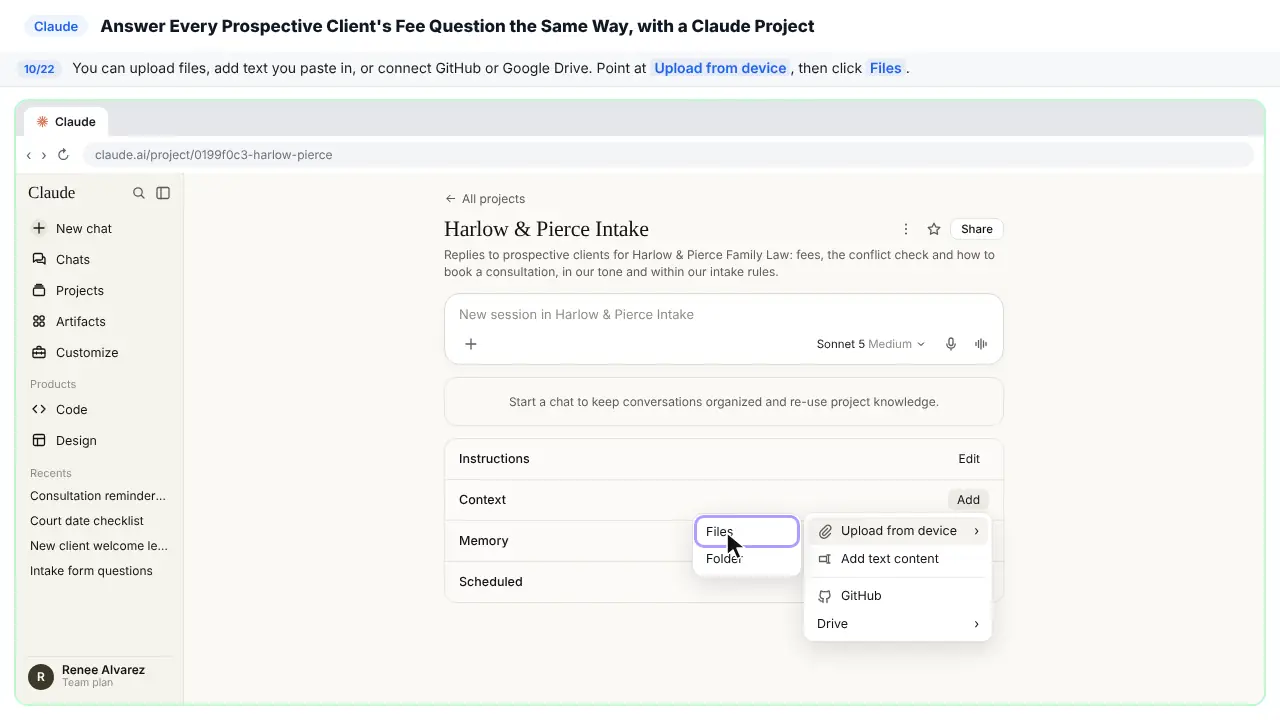Edit the project Instructions
1280x720 pixels.
tap(969, 459)
